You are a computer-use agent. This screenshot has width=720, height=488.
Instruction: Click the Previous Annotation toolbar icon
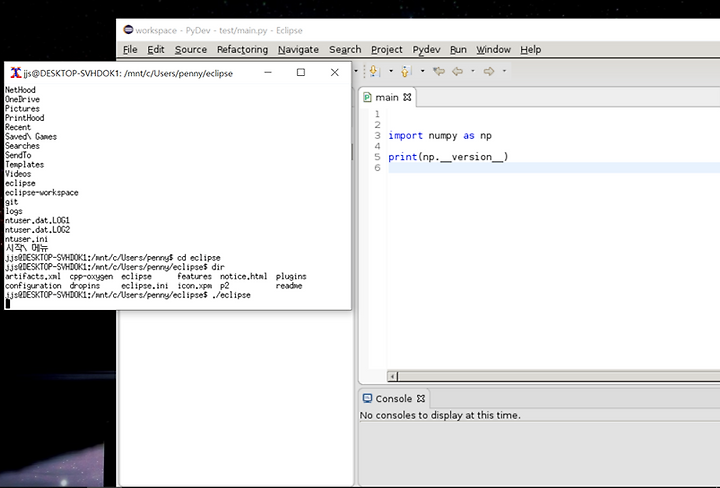point(405,71)
